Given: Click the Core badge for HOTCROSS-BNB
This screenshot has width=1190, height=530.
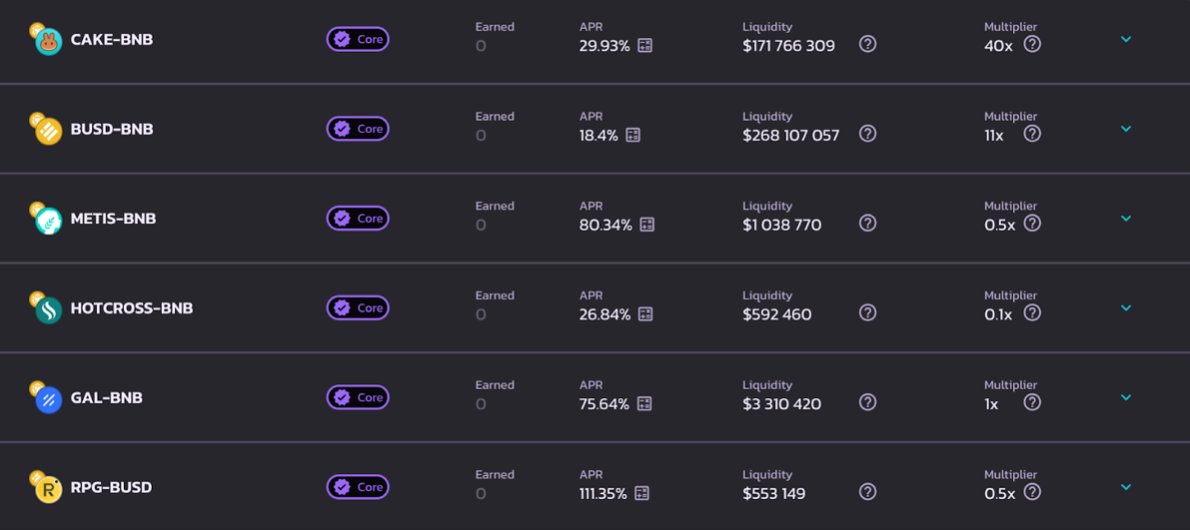Looking at the screenshot, I should [x=358, y=308].
